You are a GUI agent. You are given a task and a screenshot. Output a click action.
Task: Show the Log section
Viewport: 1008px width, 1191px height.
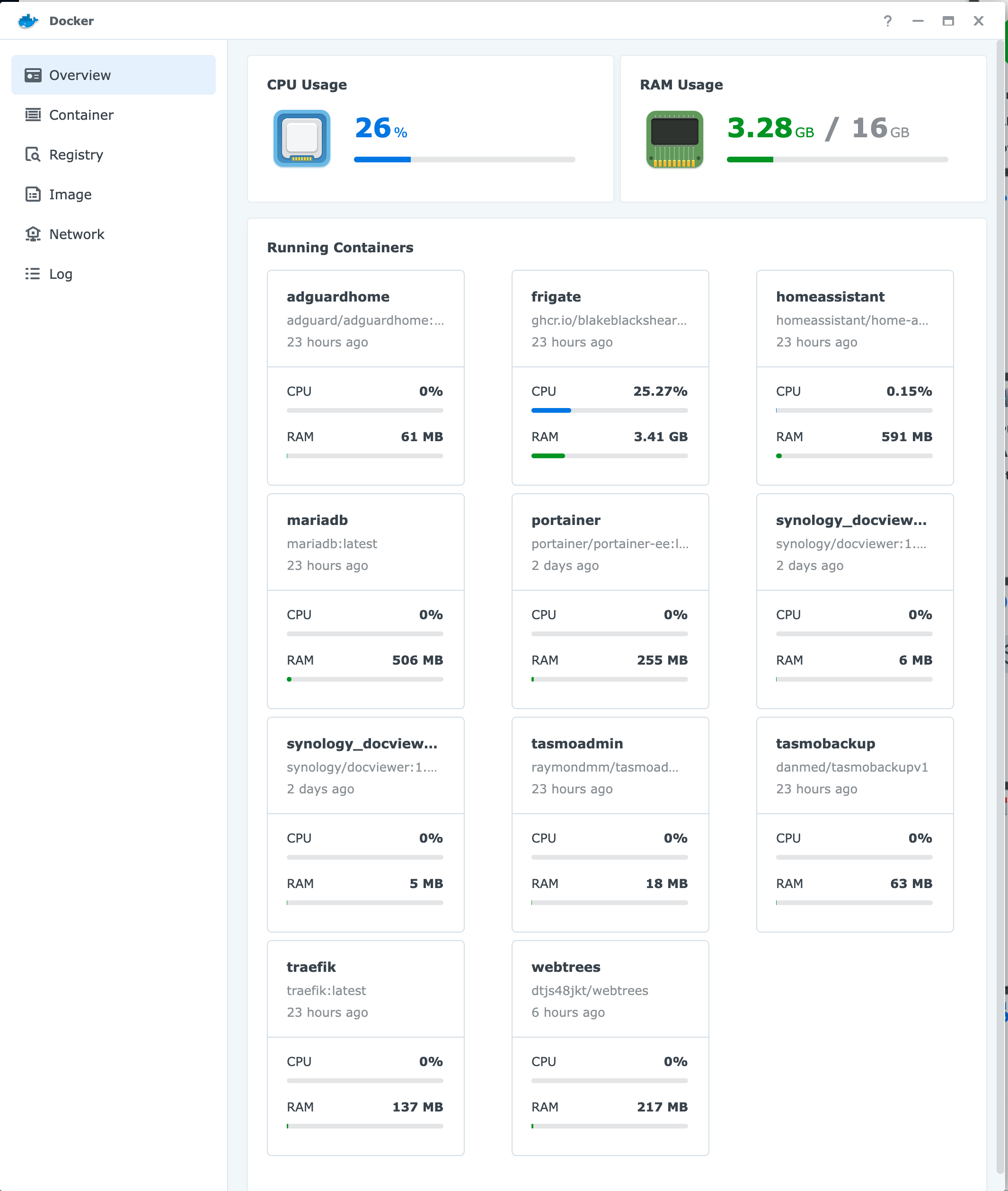click(61, 274)
